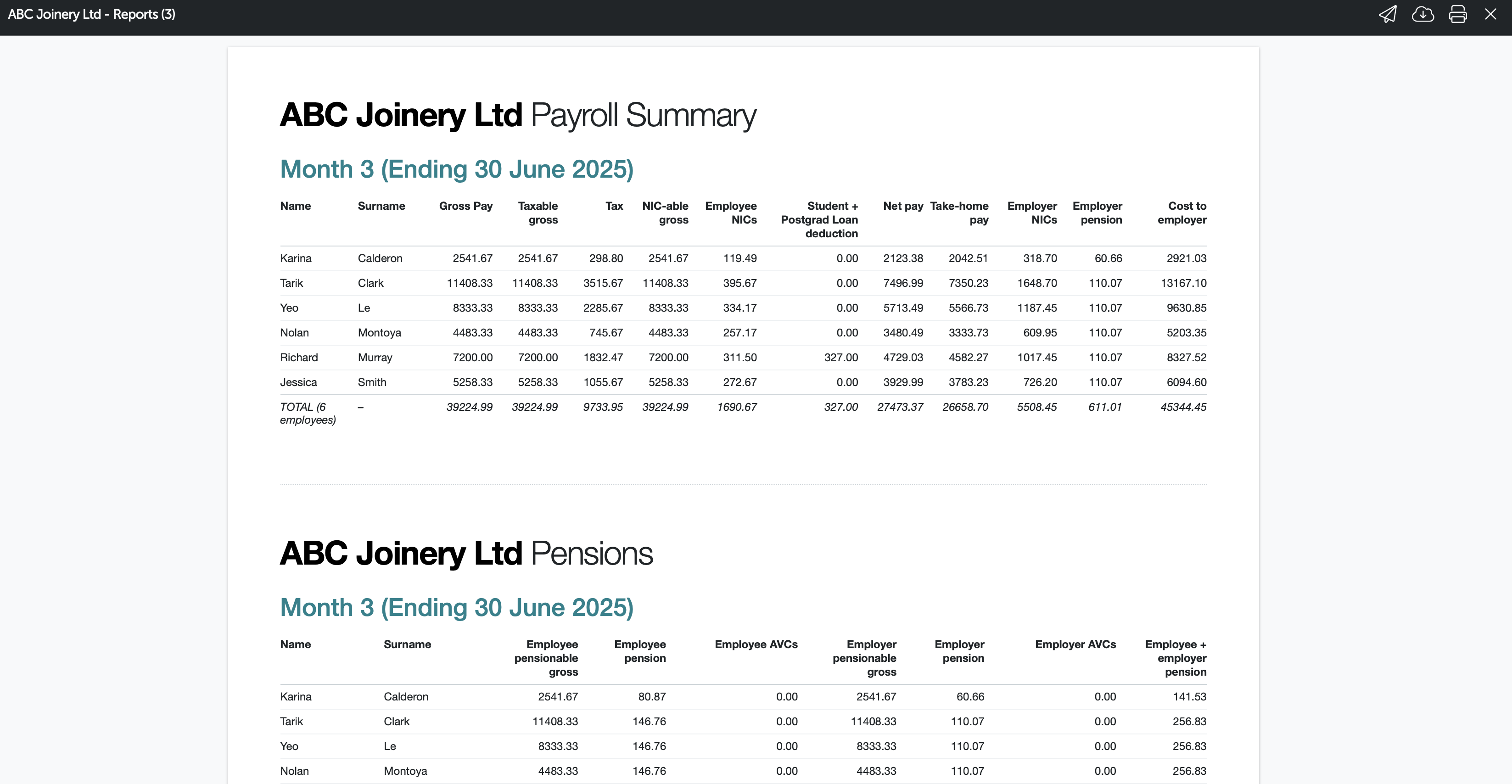Image resolution: width=1512 pixels, height=784 pixels.
Task: Click Nolan Montoya's Cost to employer 5203.35
Action: (x=1186, y=333)
